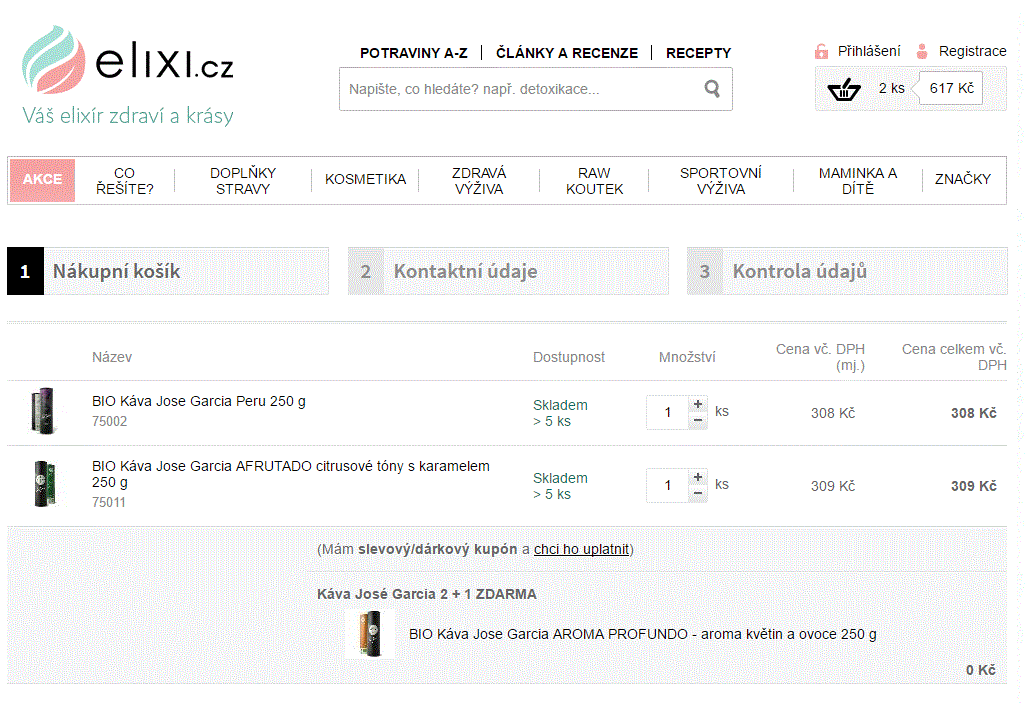Select step 3 Kontrola údajů tab
Viewport: 1025px width, 703px height.
click(x=847, y=271)
